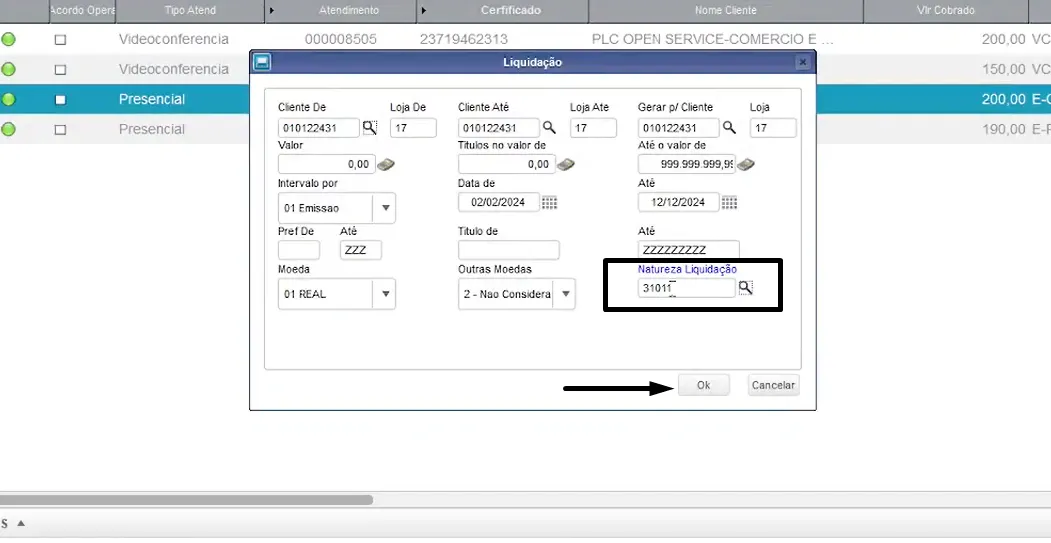This screenshot has width=1051, height=543.
Task: Confirm Liquidação with Ok button
Action: (703, 385)
